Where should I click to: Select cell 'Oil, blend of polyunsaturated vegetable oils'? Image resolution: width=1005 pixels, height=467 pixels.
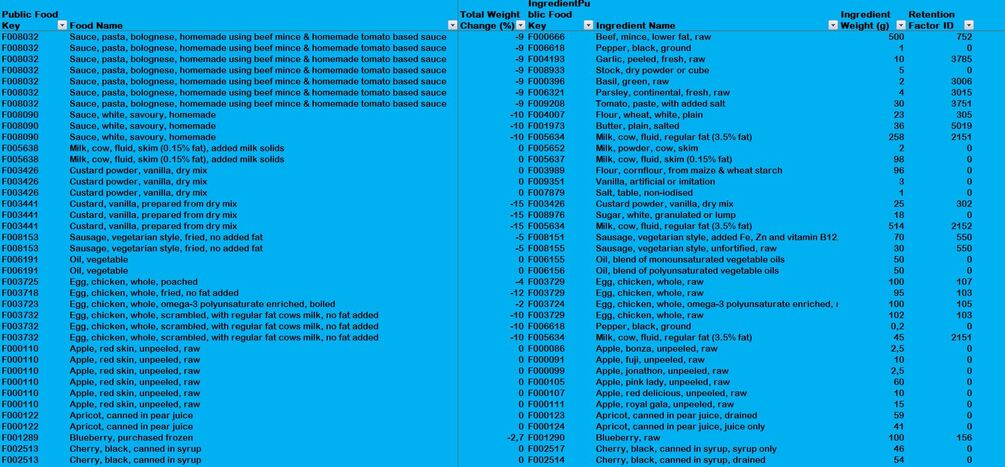click(687, 270)
